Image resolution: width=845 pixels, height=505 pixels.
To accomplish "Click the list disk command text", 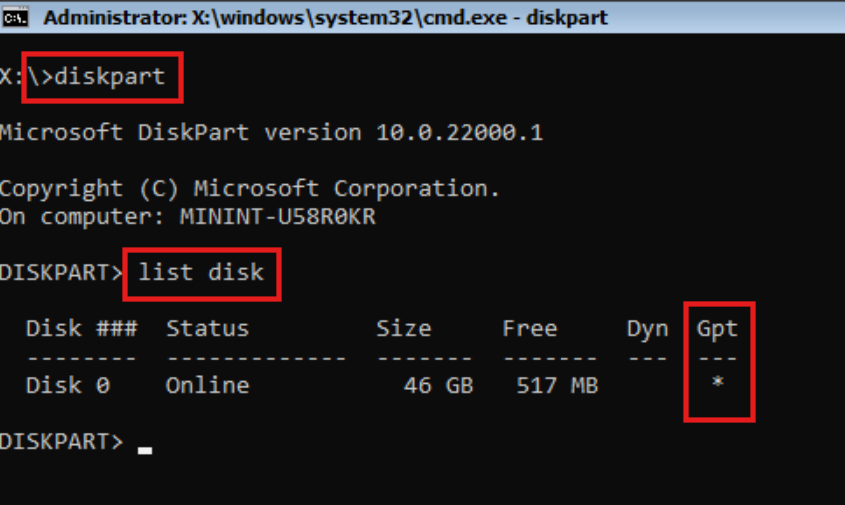I will point(201,271).
